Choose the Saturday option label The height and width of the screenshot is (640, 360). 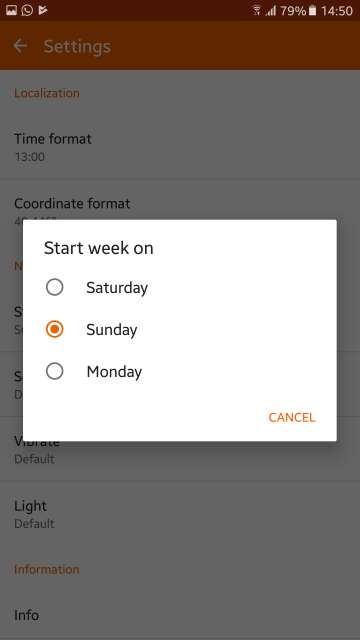point(117,288)
